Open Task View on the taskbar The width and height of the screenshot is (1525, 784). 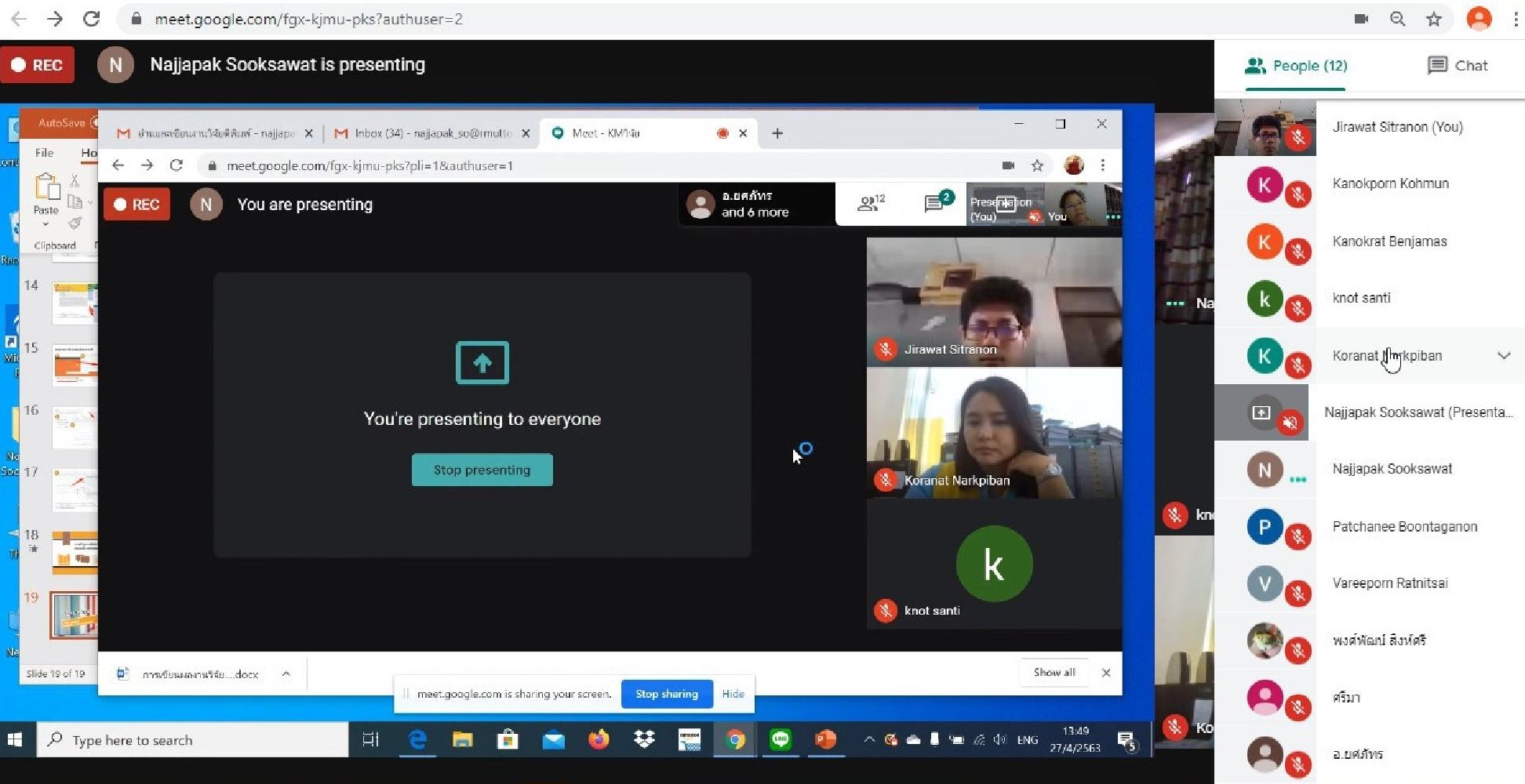coord(370,739)
